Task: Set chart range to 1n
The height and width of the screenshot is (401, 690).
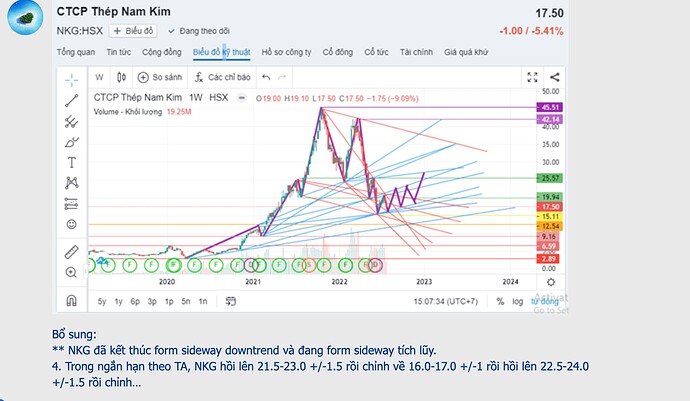Action: click(x=202, y=302)
